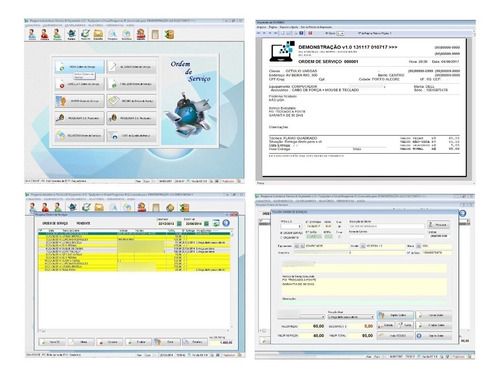Screen dimensions: 500x379
Task: Click green refresh icon next to the list's date filters
Action: (x=216, y=223)
